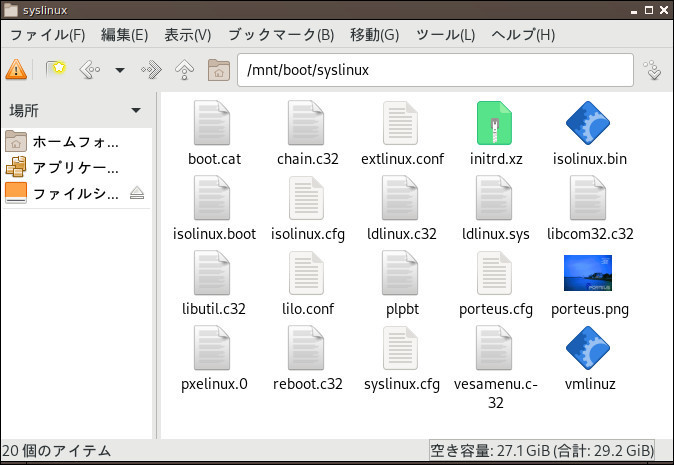Click the path bar showing /mnt/boot/syslinux
This screenshot has height=465, width=674.
[435, 70]
